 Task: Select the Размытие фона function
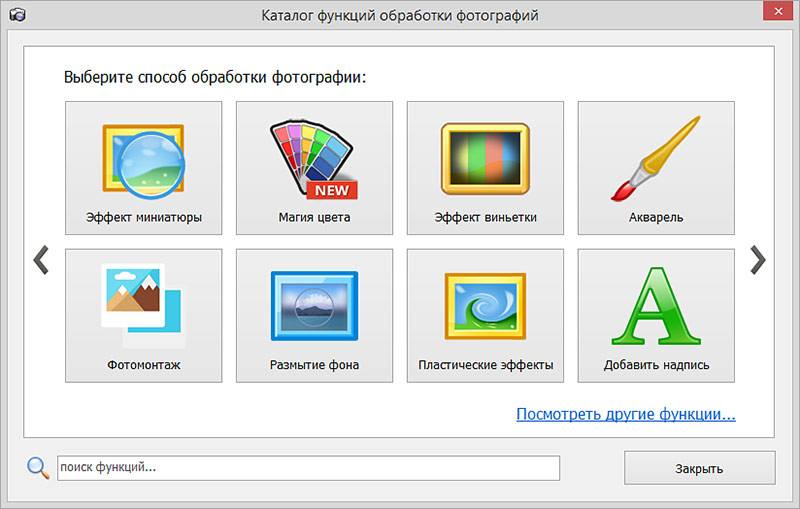(314, 316)
